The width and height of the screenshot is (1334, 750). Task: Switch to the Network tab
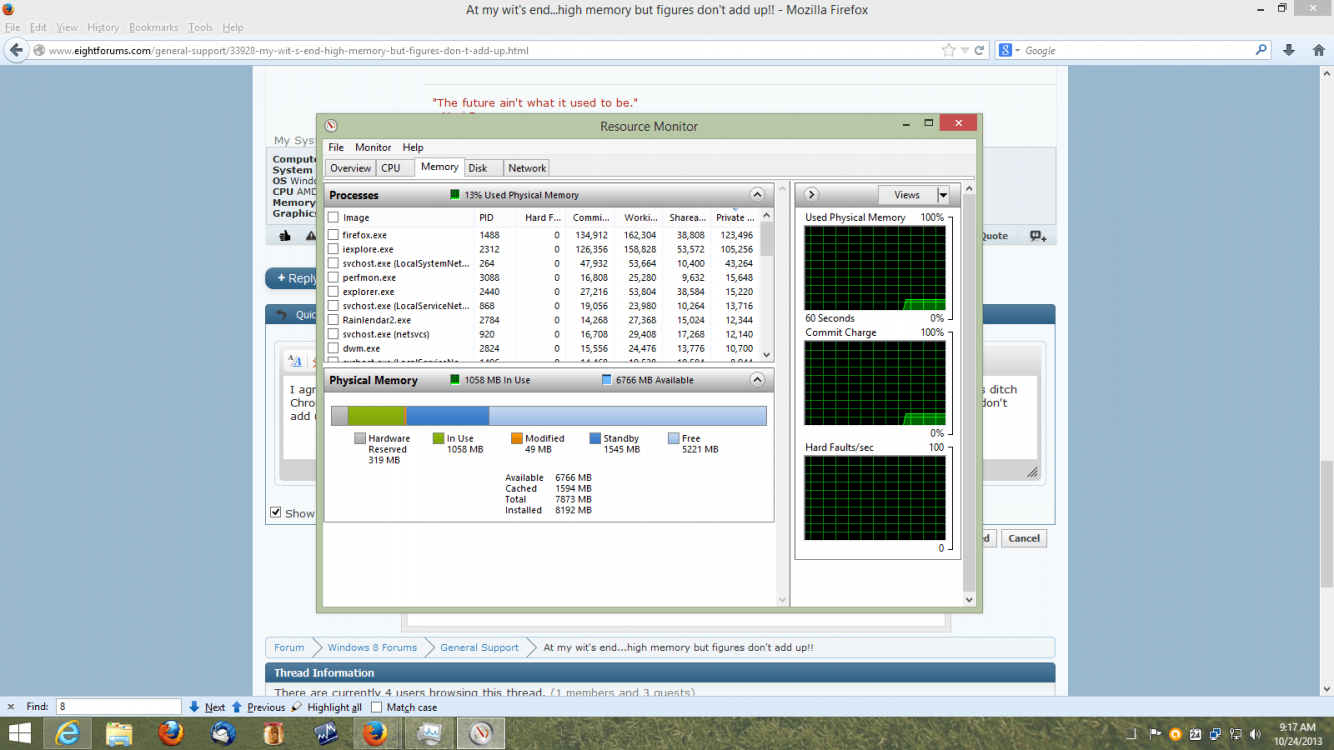(527, 168)
